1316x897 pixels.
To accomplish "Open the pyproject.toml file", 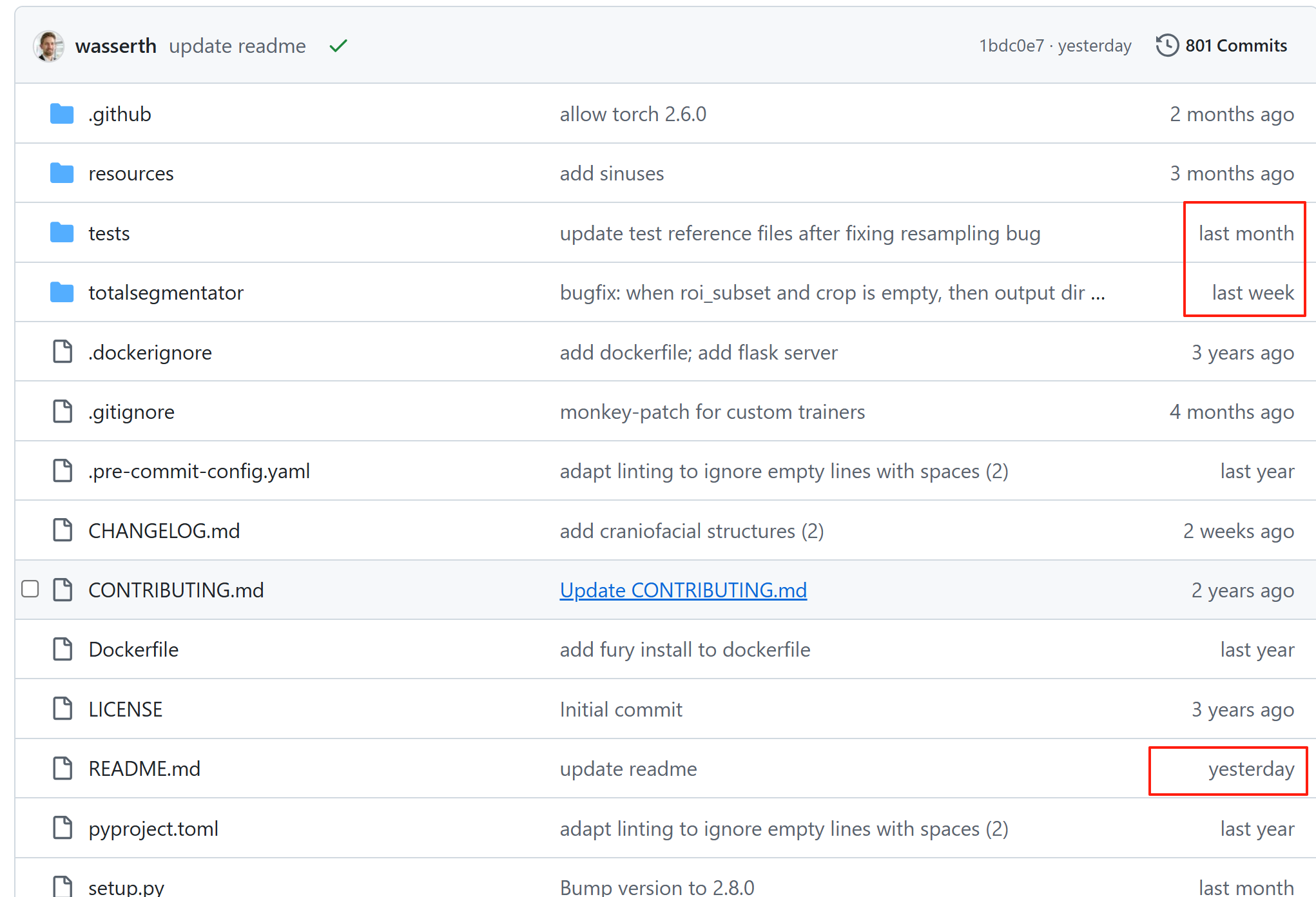I will pyautogui.click(x=153, y=828).
